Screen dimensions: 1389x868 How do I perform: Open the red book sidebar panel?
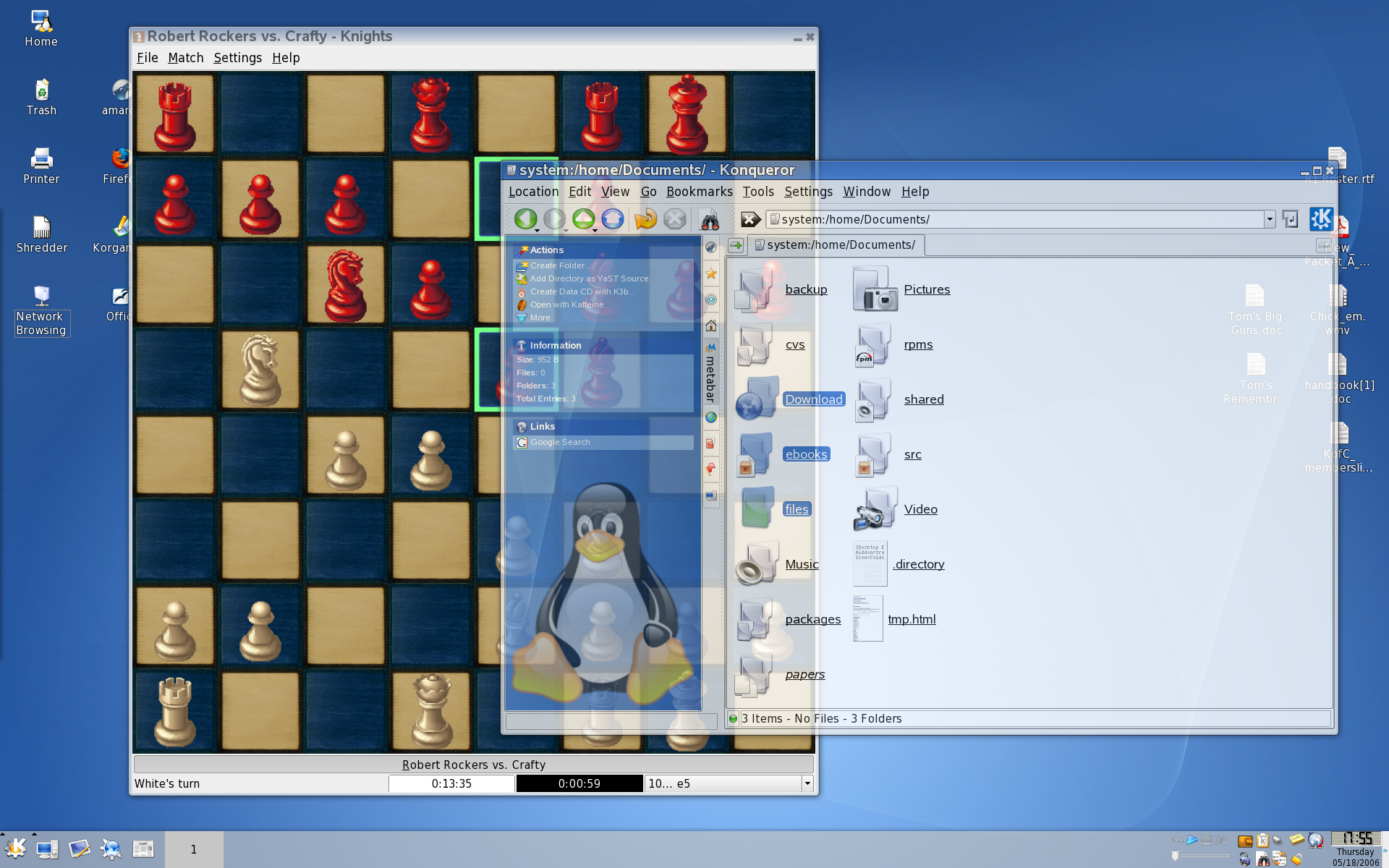pos(711,443)
